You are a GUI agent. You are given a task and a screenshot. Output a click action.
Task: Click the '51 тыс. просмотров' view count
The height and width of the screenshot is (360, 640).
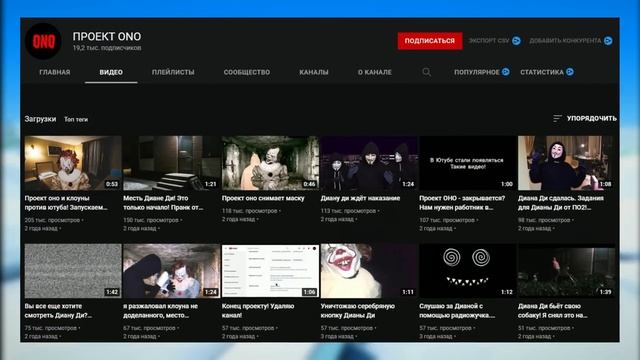tap(544, 328)
